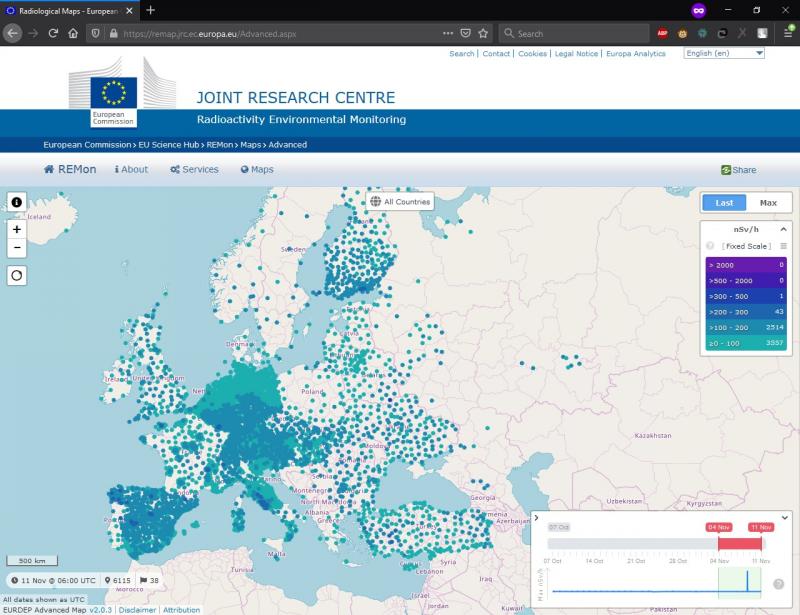This screenshot has width=800, height=615.
Task: Click European Commission breadcrumb
Action: click(x=87, y=145)
